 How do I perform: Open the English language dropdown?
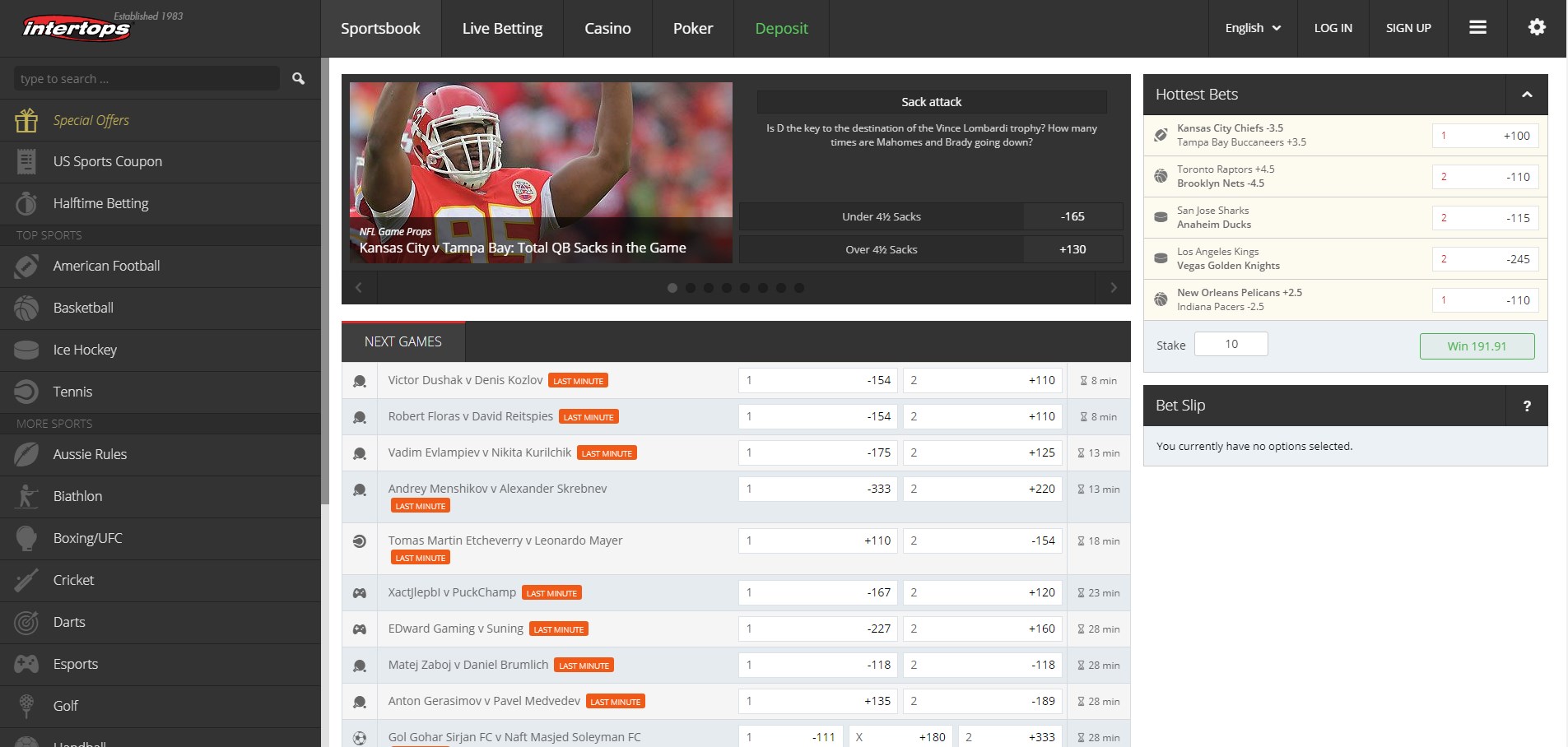[x=1253, y=28]
